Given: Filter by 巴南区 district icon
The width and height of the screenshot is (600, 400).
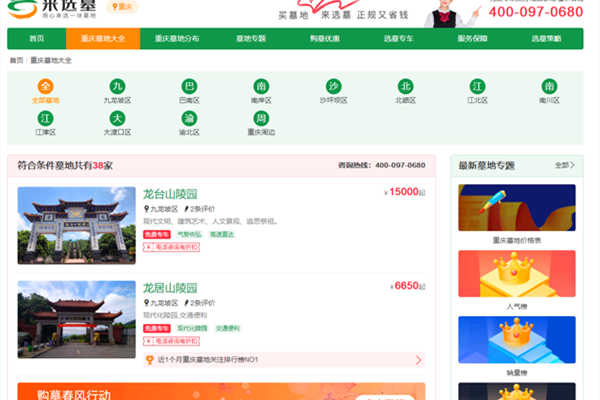Looking at the screenshot, I should pos(189,86).
